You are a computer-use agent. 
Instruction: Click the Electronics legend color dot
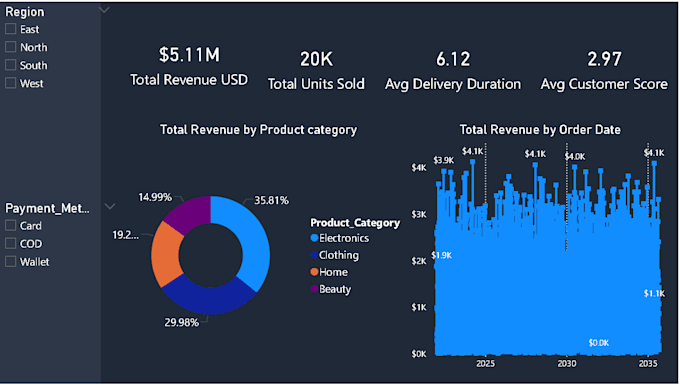click(x=314, y=238)
